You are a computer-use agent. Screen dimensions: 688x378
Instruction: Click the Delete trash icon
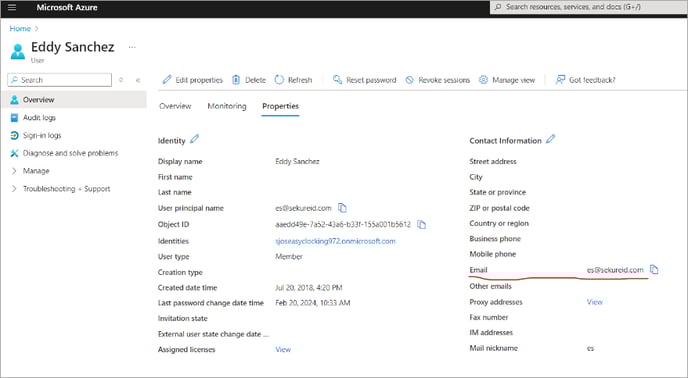[236, 79]
